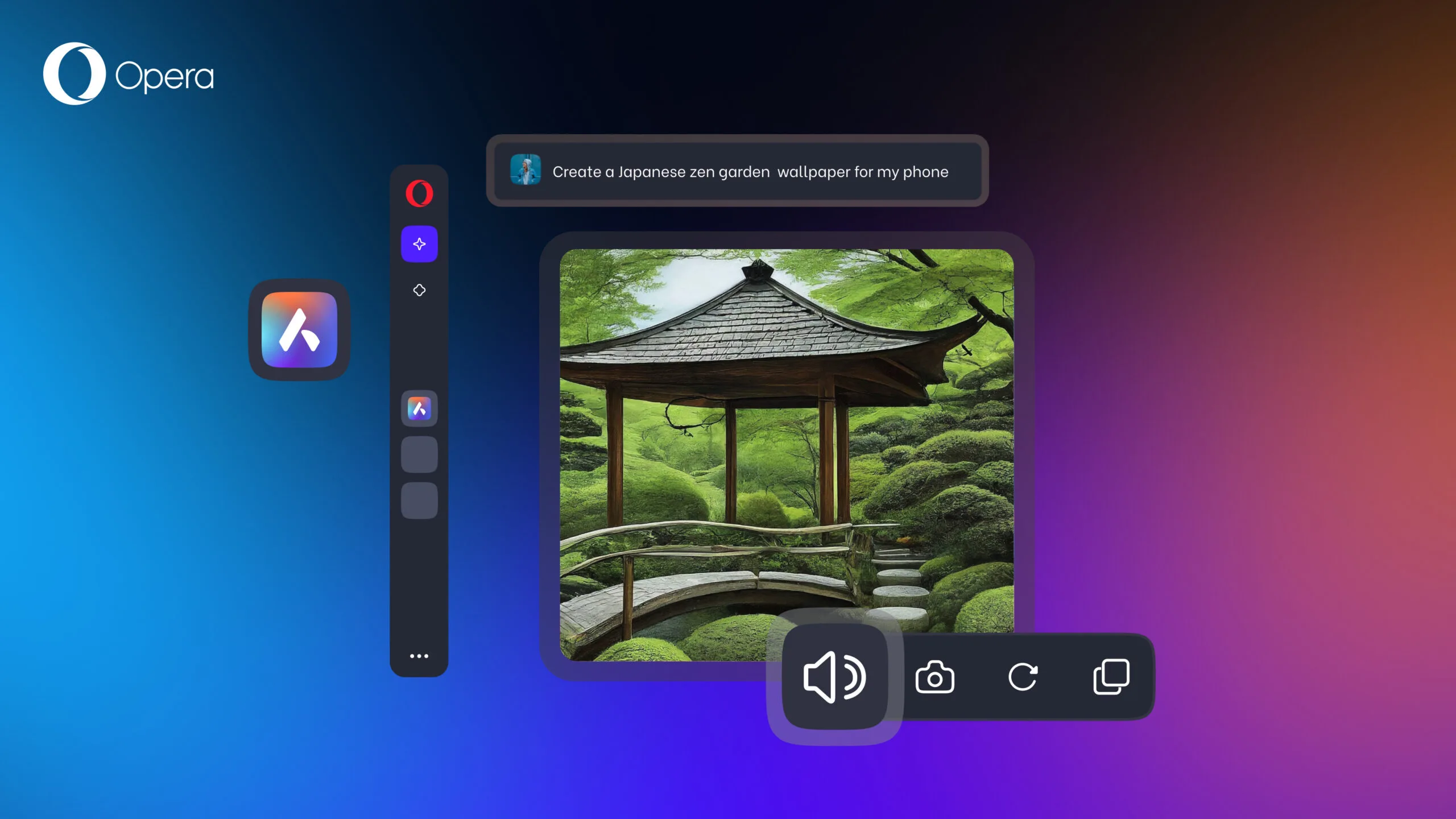This screenshot has height=819, width=1456.
Task: Select the Aria AI sparkle icon in the sidebar
Action: point(419,243)
